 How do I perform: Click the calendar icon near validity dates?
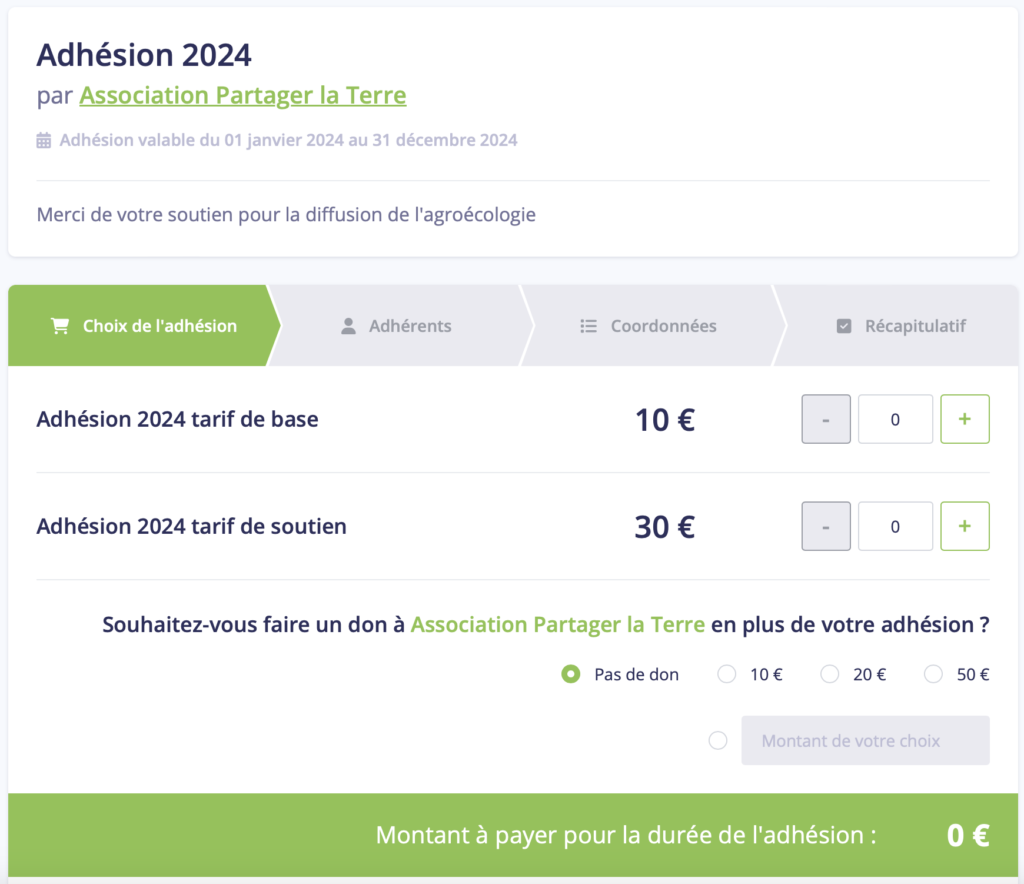pyautogui.click(x=44, y=140)
